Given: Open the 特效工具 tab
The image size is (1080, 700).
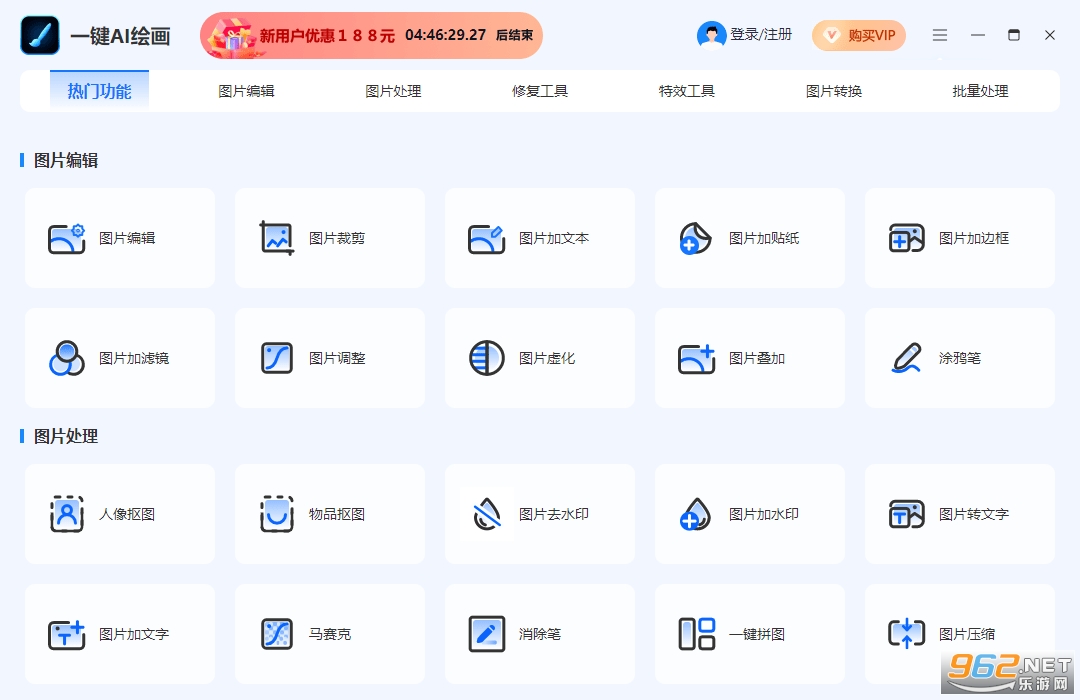Looking at the screenshot, I should tap(687, 91).
